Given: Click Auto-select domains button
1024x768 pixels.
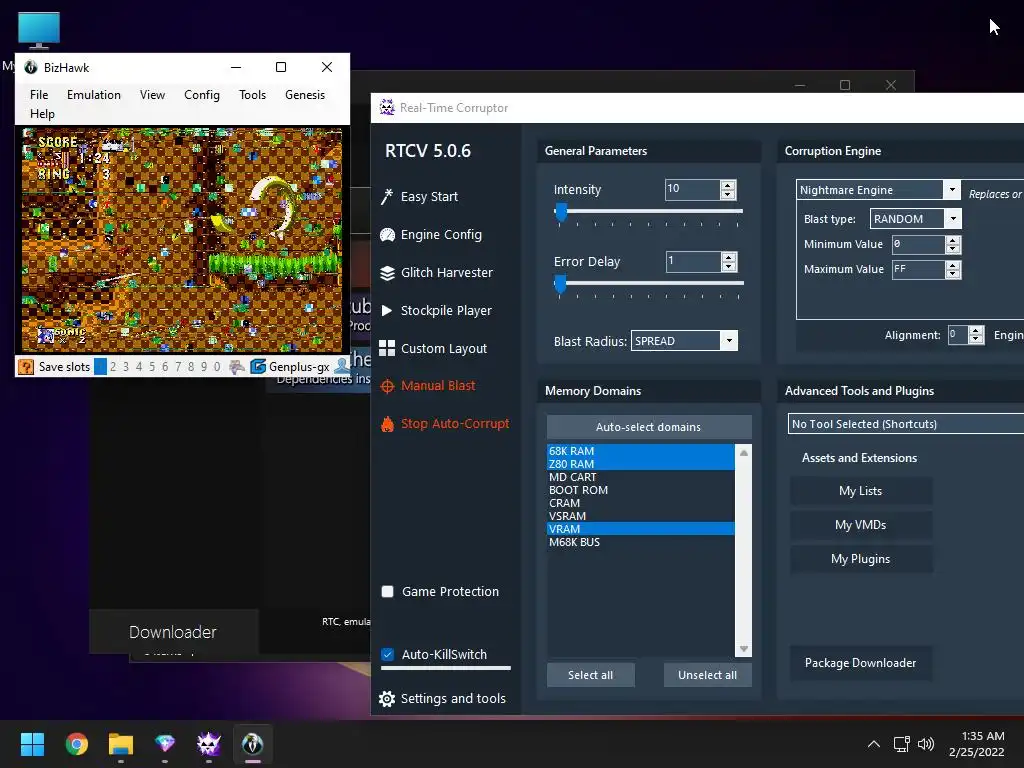Looking at the screenshot, I should click(x=648, y=427).
